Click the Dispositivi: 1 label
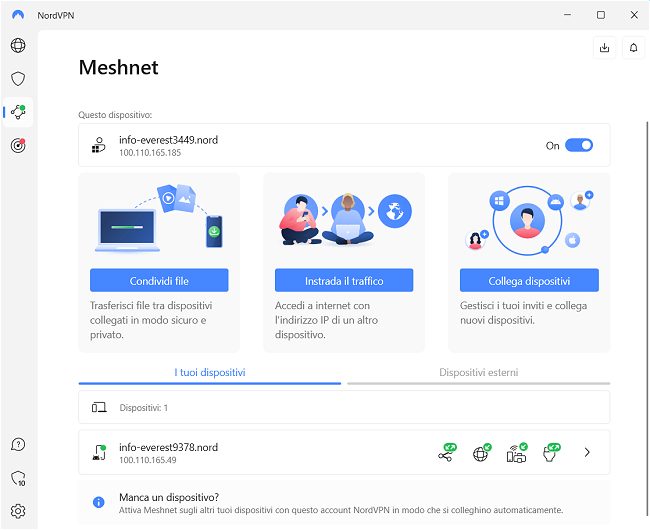Screen dimensions: 650x530 143,408
